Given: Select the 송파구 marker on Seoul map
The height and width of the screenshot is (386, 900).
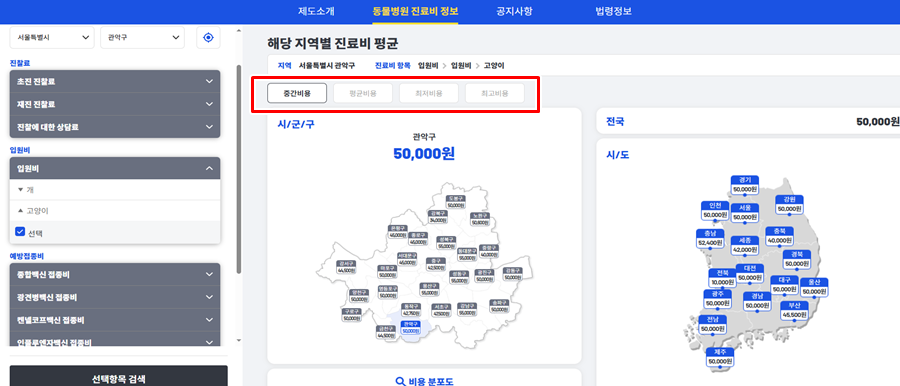Looking at the screenshot, I should [499, 306].
